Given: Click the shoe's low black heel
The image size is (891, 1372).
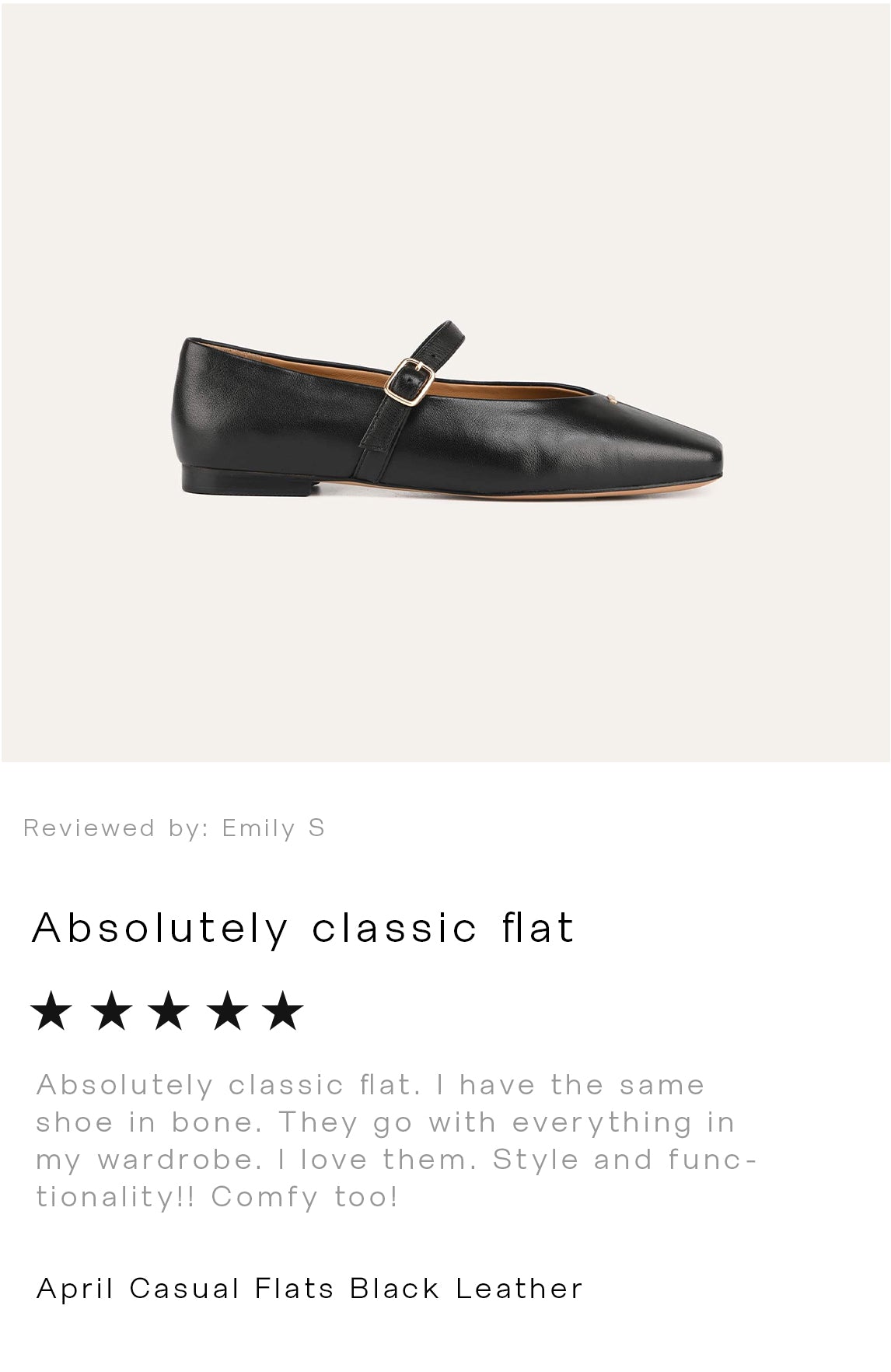Looking at the screenshot, I should click(245, 480).
